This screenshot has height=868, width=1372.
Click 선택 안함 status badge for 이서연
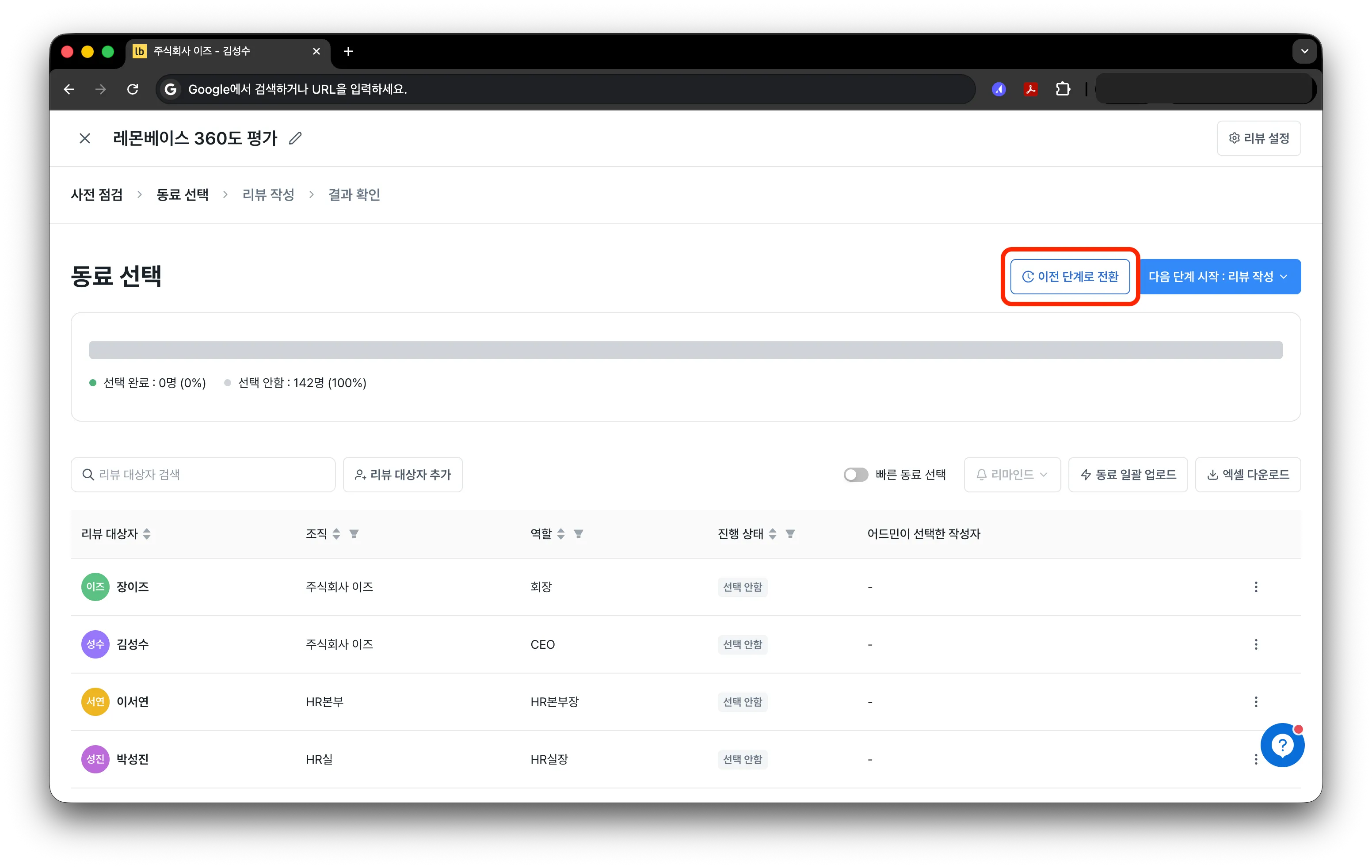point(743,702)
